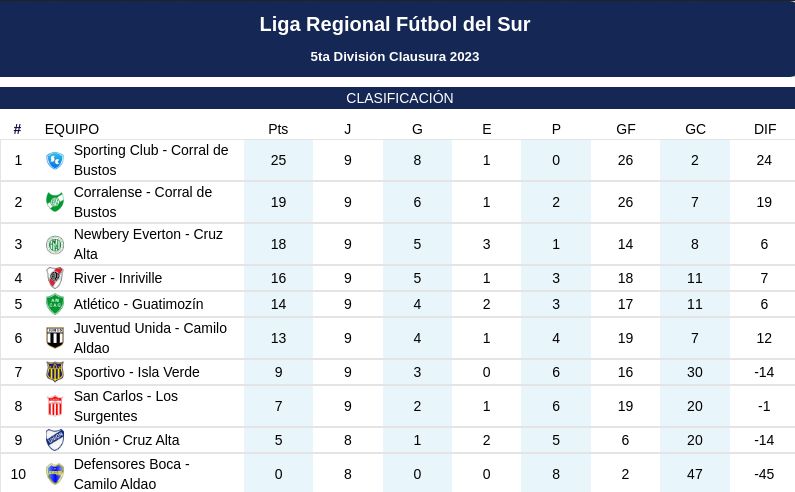
Task: Click the Defensores Boca crest icon
Action: [55, 474]
